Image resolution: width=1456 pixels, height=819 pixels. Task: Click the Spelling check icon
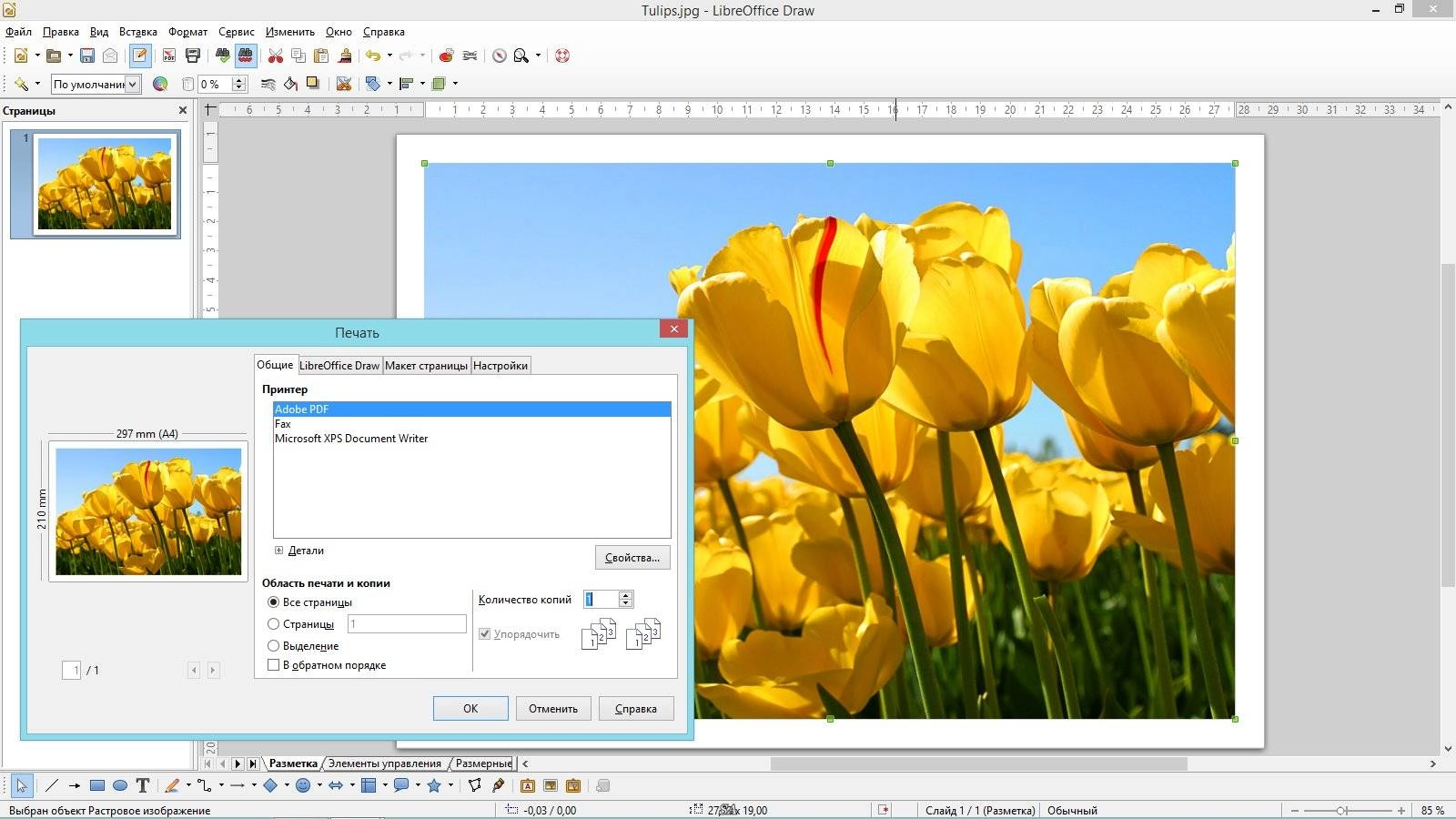point(222,56)
